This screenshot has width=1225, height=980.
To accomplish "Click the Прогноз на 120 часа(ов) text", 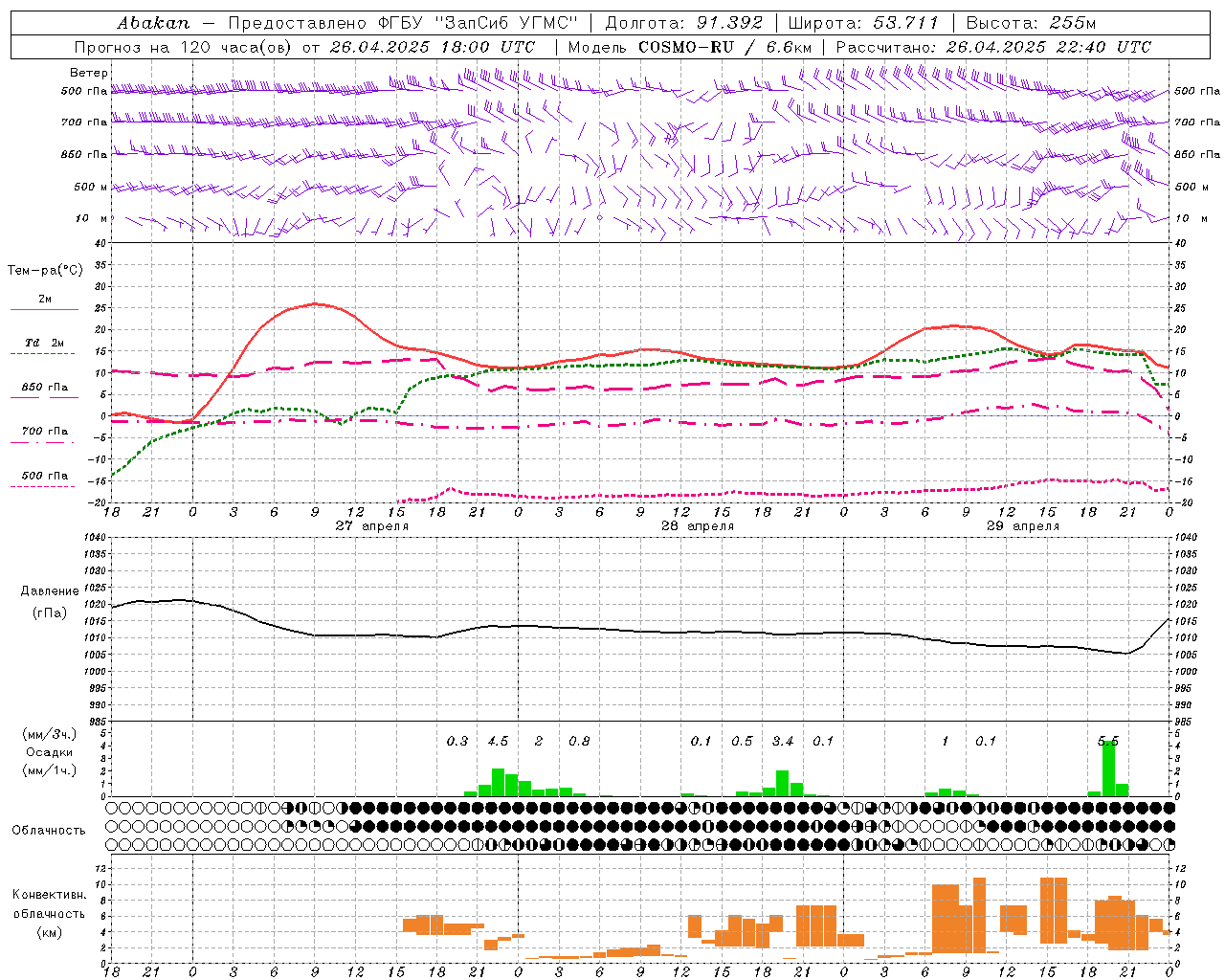I will [185, 47].
